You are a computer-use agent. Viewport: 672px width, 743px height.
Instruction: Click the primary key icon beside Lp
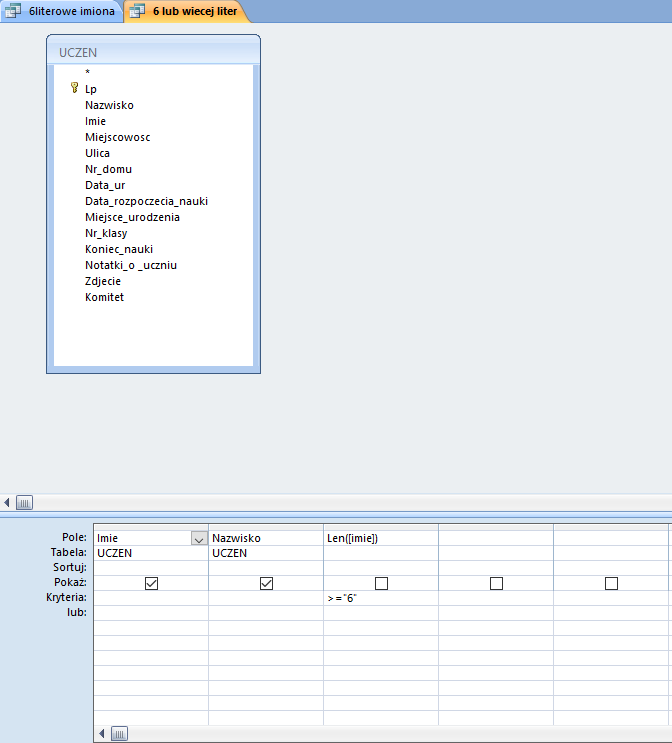[74, 88]
